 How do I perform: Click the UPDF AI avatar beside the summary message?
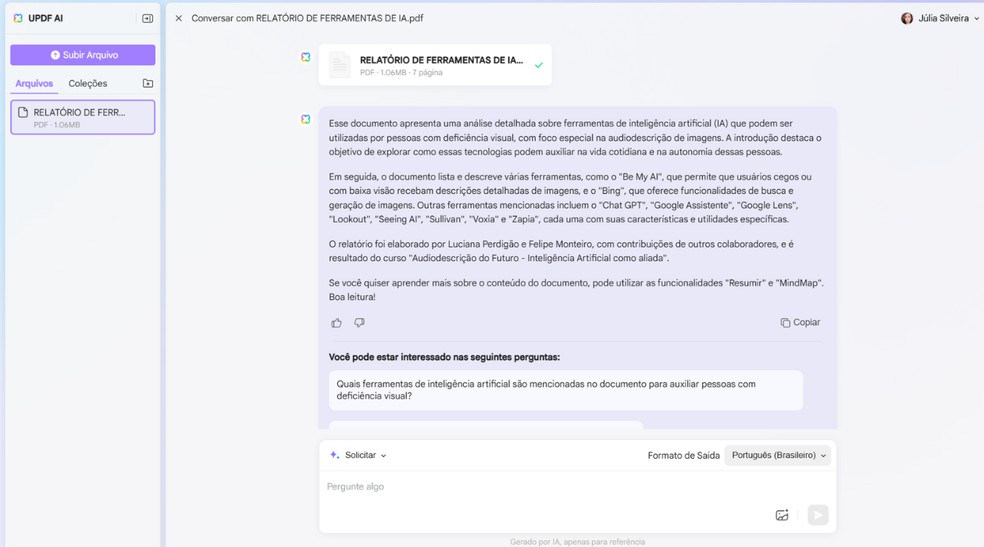(x=306, y=119)
